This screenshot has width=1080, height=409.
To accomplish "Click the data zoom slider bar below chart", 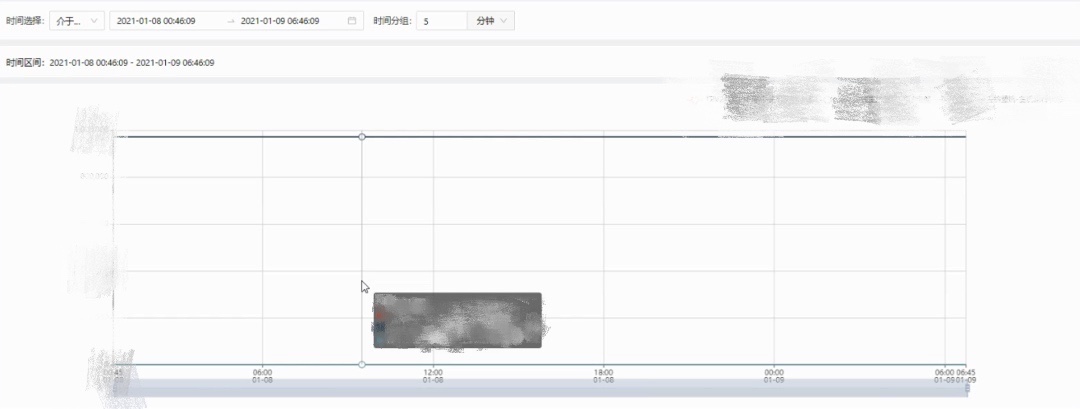I will (540, 389).
